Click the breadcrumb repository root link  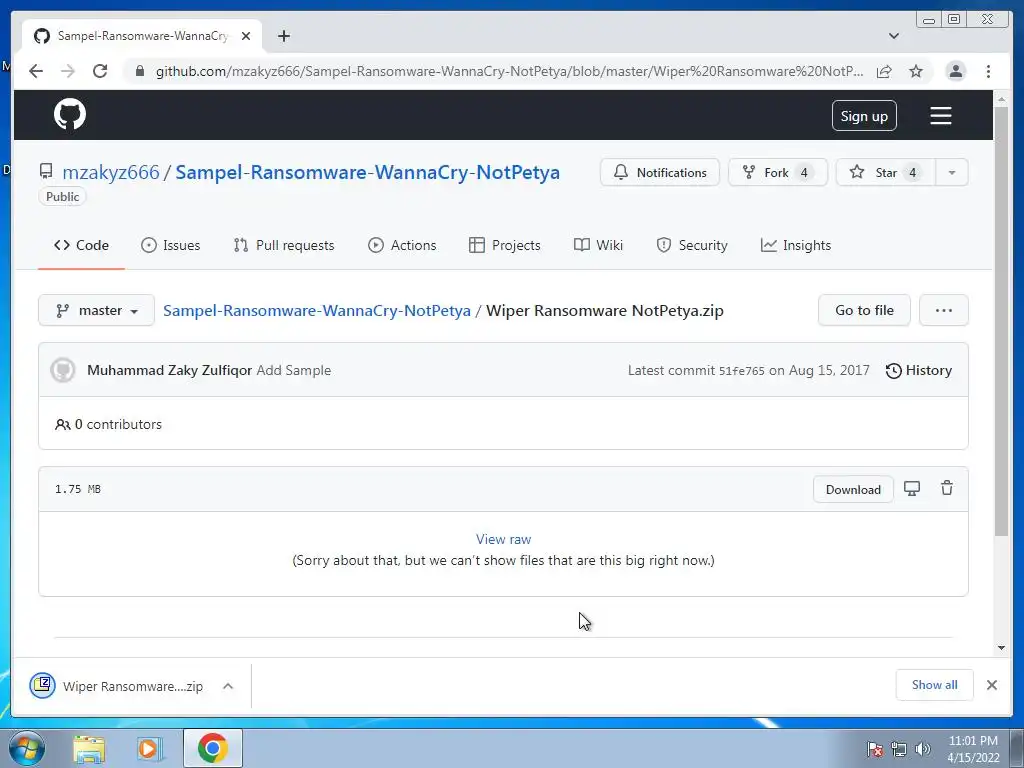pyautogui.click(x=317, y=310)
